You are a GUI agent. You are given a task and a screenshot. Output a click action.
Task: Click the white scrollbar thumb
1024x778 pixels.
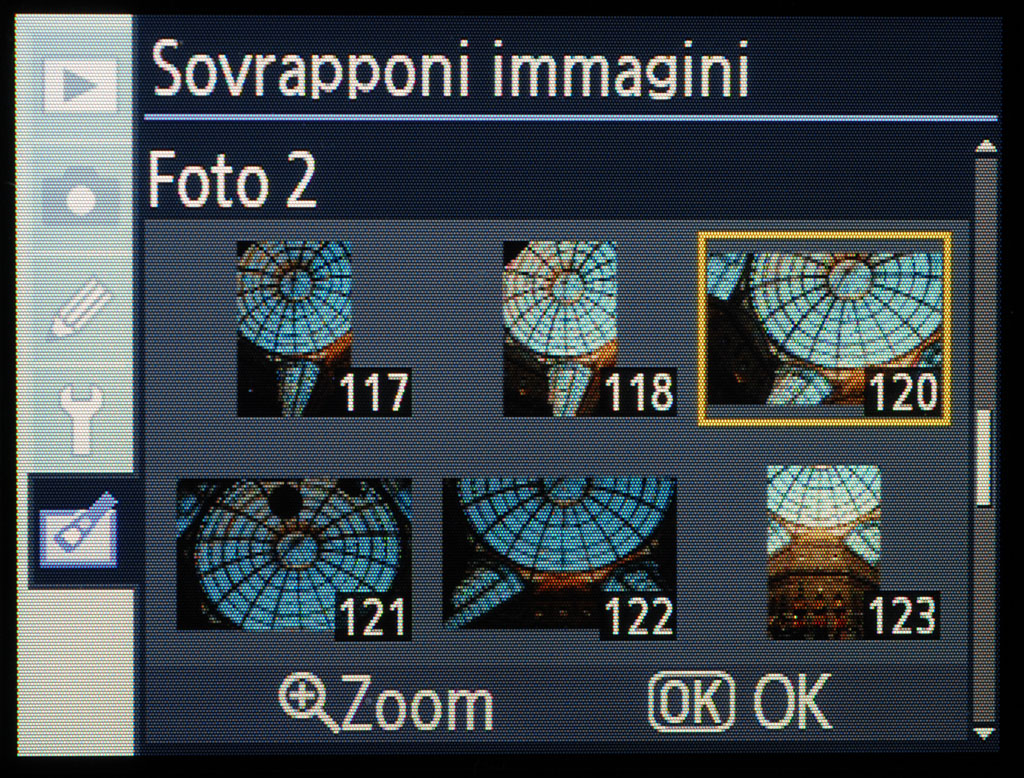coord(984,457)
